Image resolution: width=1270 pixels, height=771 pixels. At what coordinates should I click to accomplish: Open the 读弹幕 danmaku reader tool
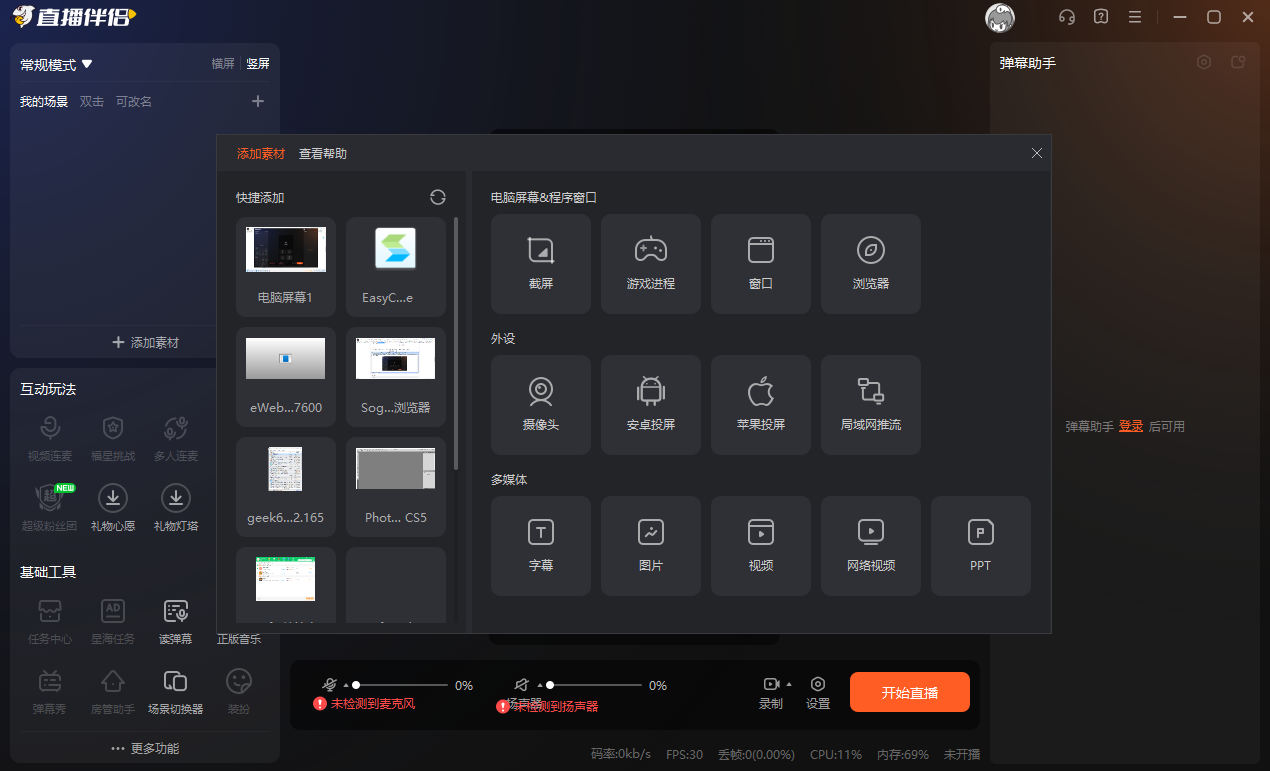click(175, 618)
